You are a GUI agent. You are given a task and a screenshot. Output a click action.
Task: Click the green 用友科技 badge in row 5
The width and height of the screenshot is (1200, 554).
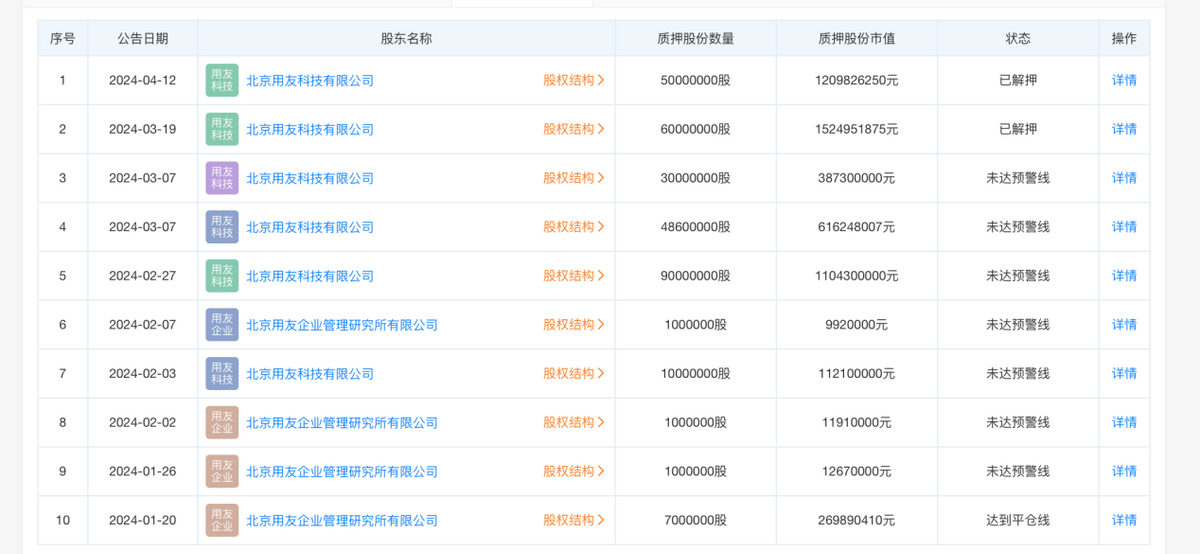(x=222, y=276)
